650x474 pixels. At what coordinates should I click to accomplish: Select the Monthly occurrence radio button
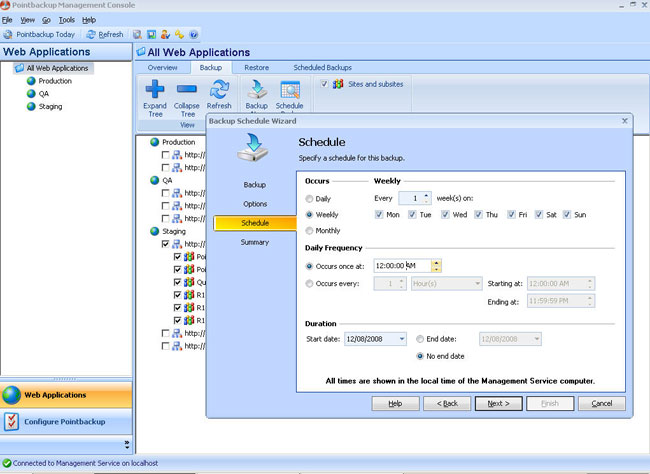(x=309, y=231)
